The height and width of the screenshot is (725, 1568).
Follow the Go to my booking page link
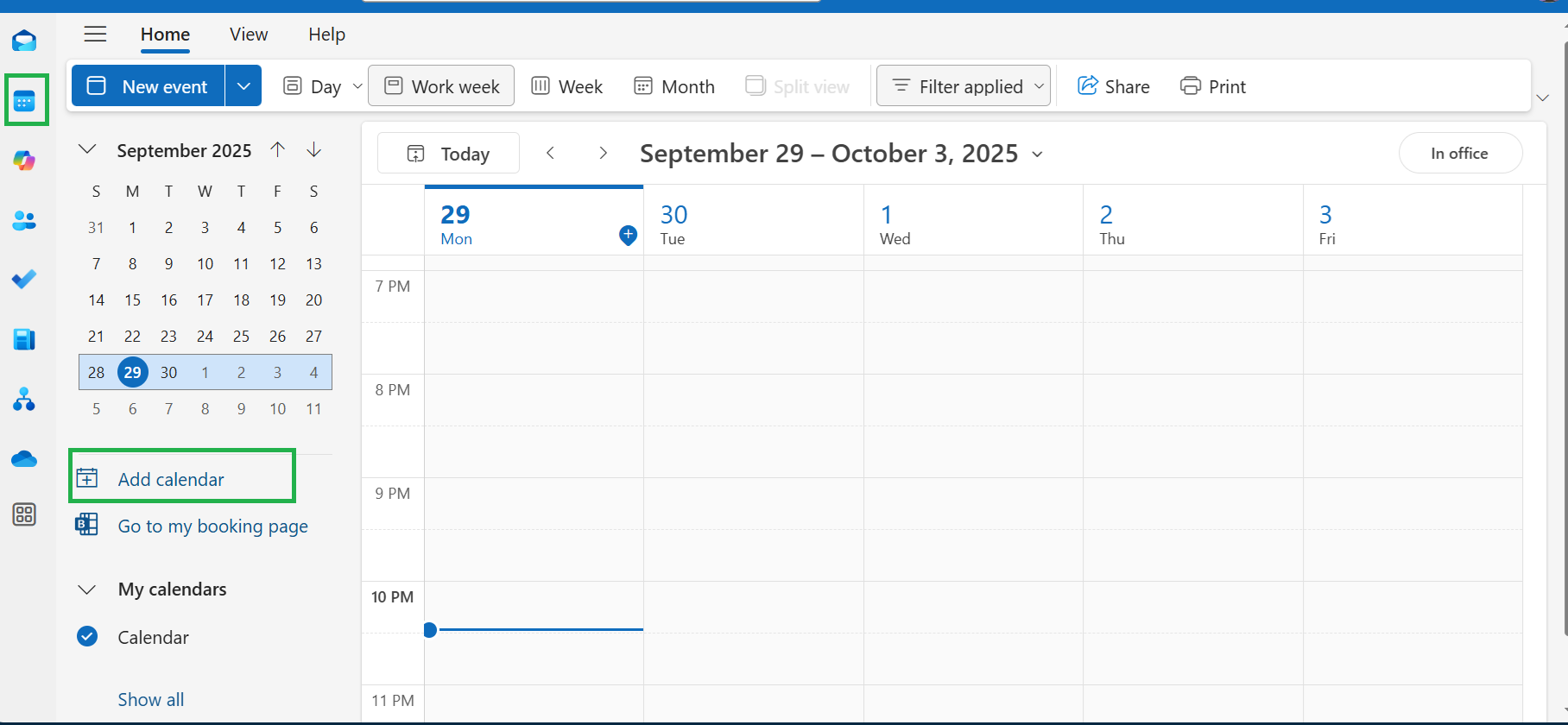pos(212,526)
